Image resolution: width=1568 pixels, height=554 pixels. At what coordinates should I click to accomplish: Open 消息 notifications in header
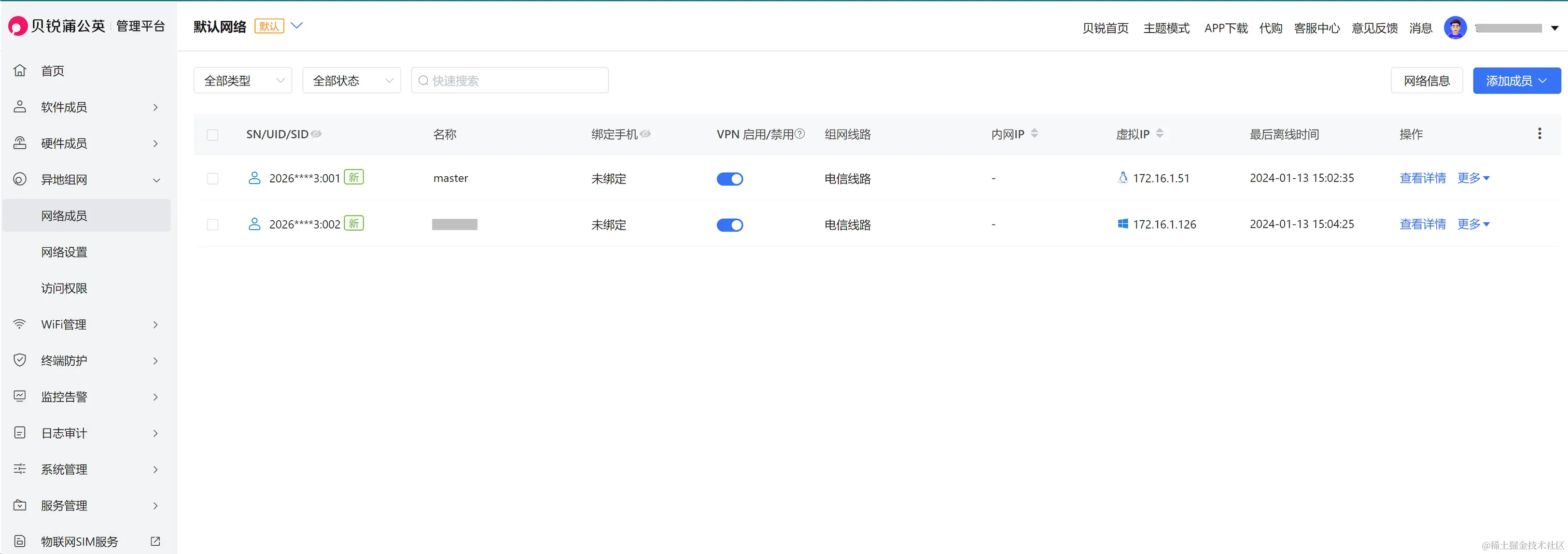pos(1421,28)
